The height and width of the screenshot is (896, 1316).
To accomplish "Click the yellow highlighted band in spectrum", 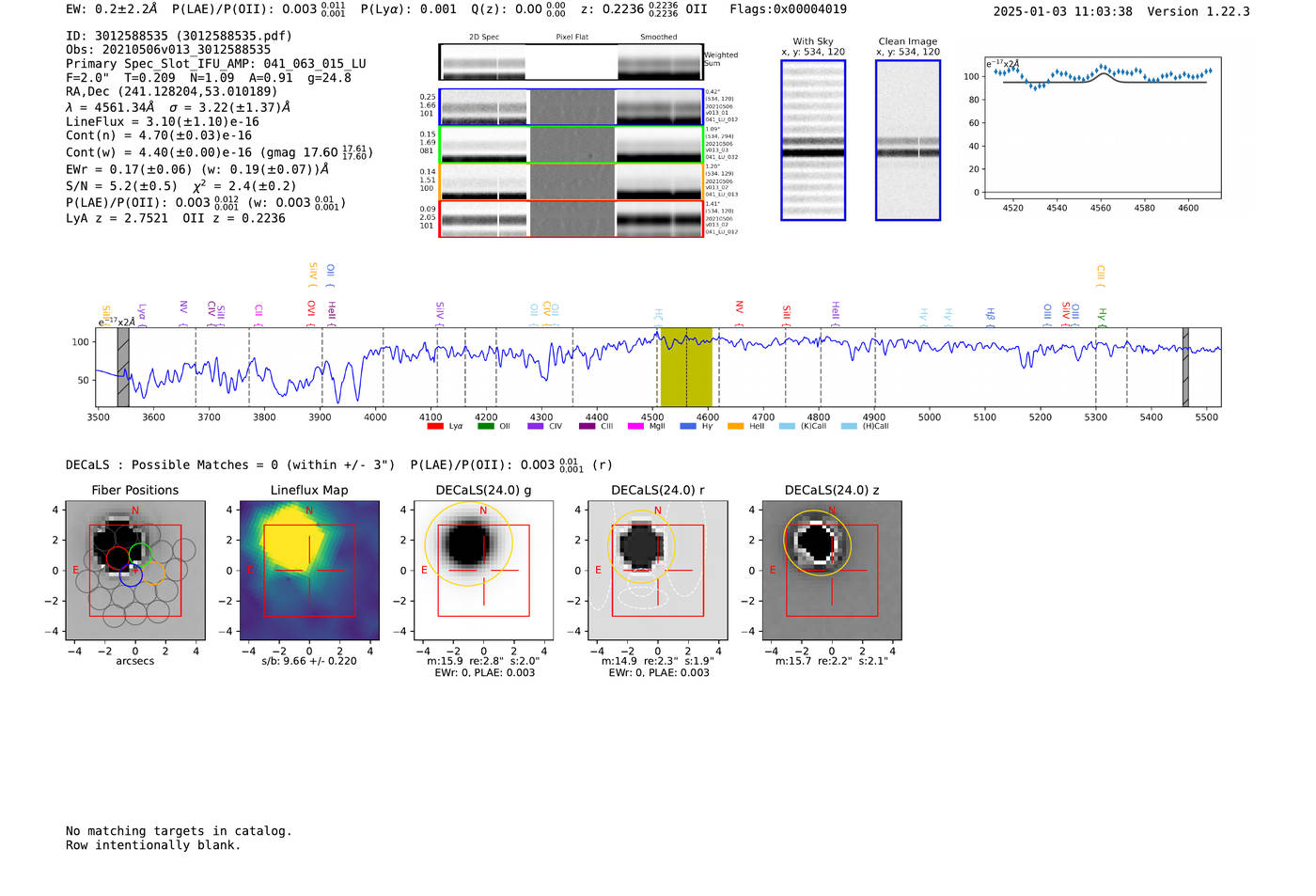I will click(x=686, y=368).
